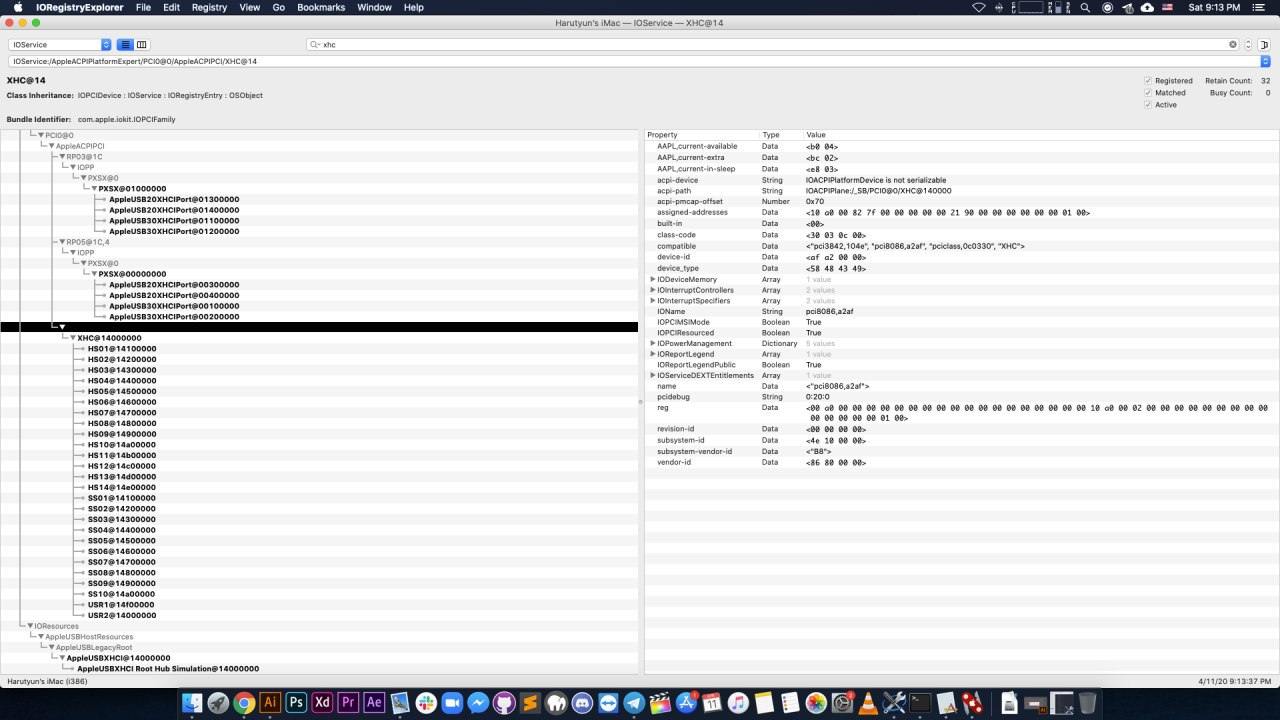
Task: Collapse the PCI0@0 node
Action: [x=41, y=135]
